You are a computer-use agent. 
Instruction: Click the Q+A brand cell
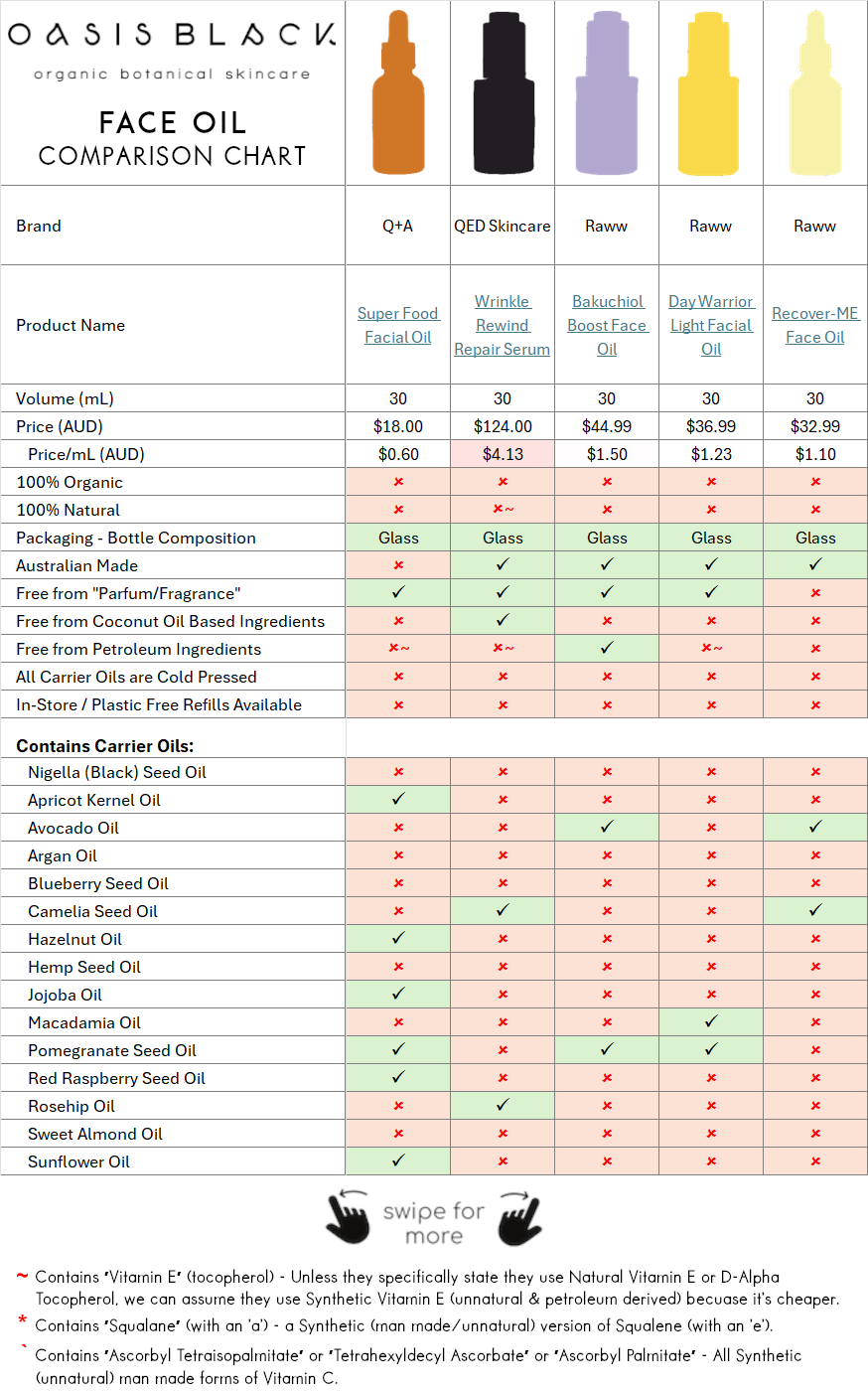(398, 226)
